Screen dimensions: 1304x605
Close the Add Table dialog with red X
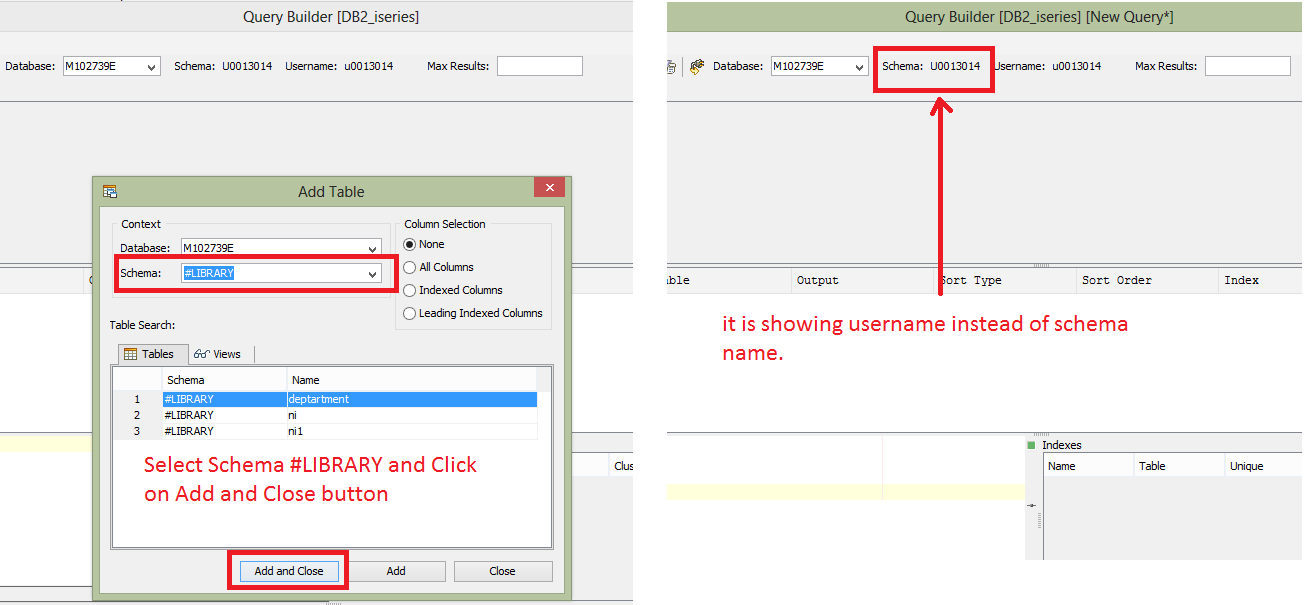(549, 188)
